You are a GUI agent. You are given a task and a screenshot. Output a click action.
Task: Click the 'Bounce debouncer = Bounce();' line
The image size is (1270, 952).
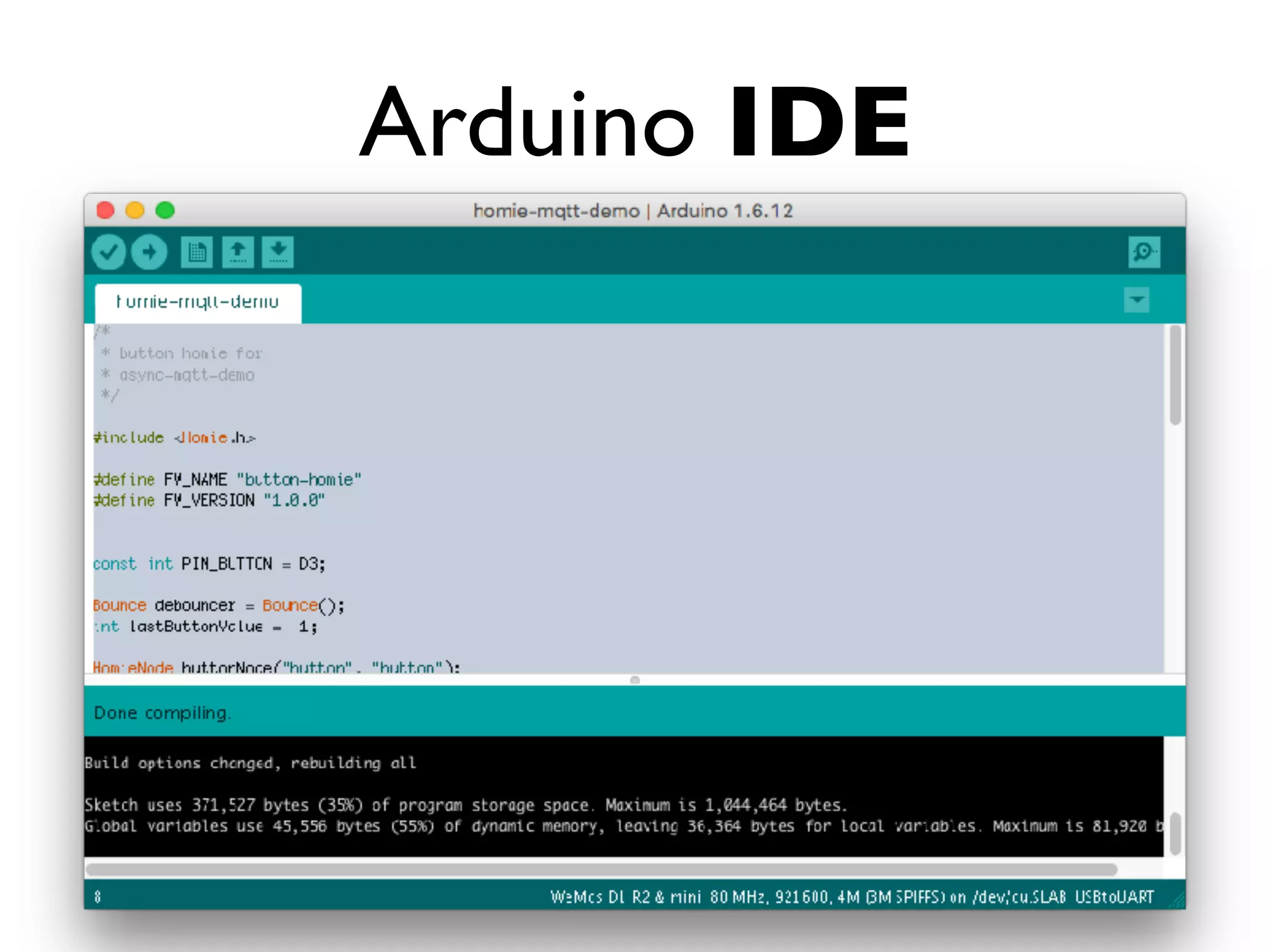(x=218, y=606)
